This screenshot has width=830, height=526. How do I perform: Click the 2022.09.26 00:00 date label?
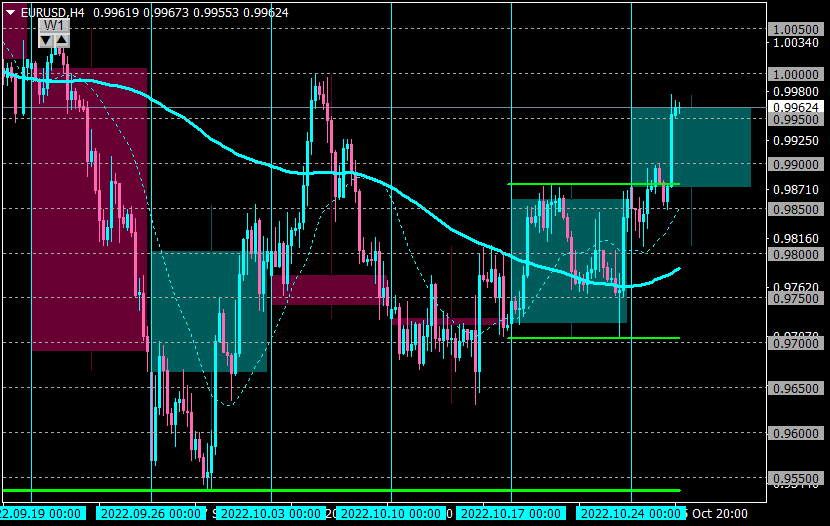point(151,513)
